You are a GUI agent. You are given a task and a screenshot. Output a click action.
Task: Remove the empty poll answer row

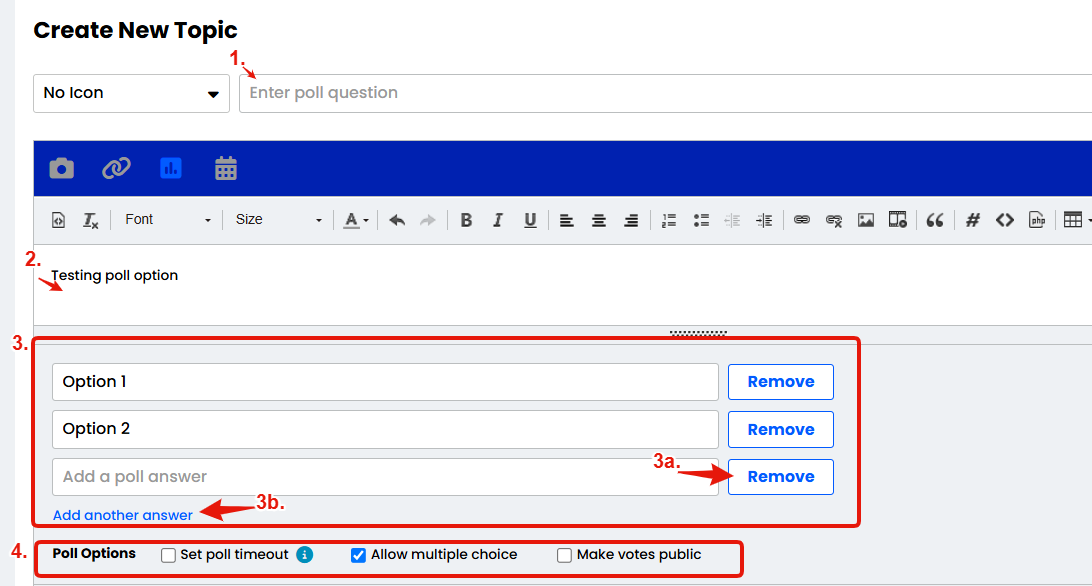pos(781,477)
